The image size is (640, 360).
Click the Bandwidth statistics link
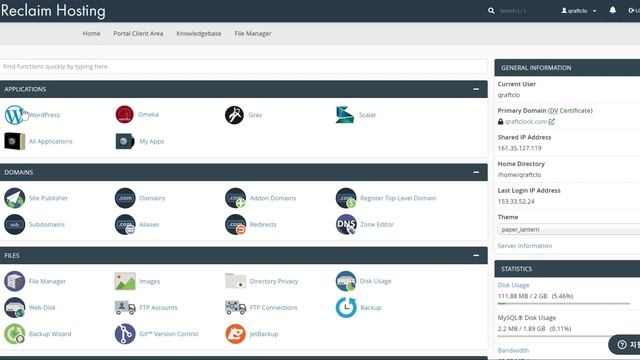pos(513,350)
